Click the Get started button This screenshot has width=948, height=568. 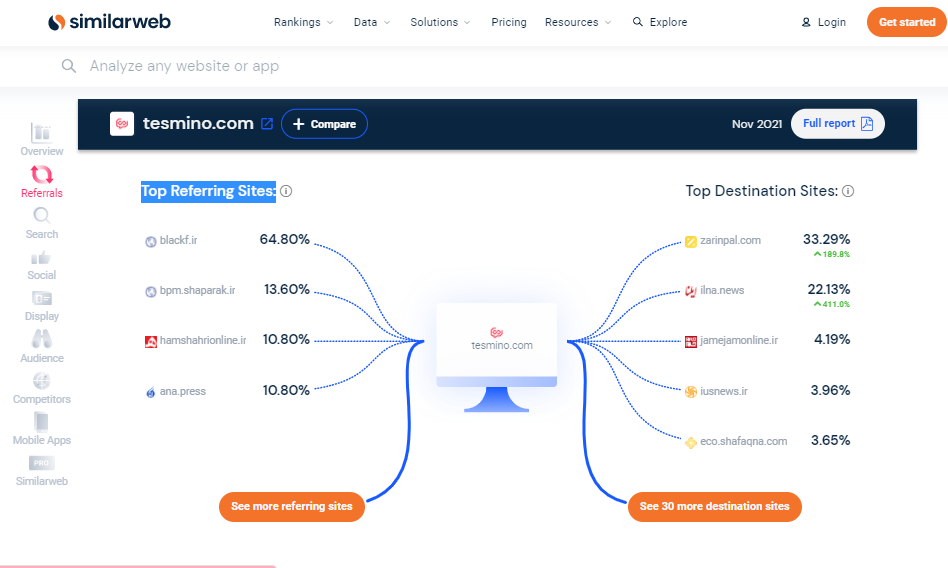tap(907, 22)
